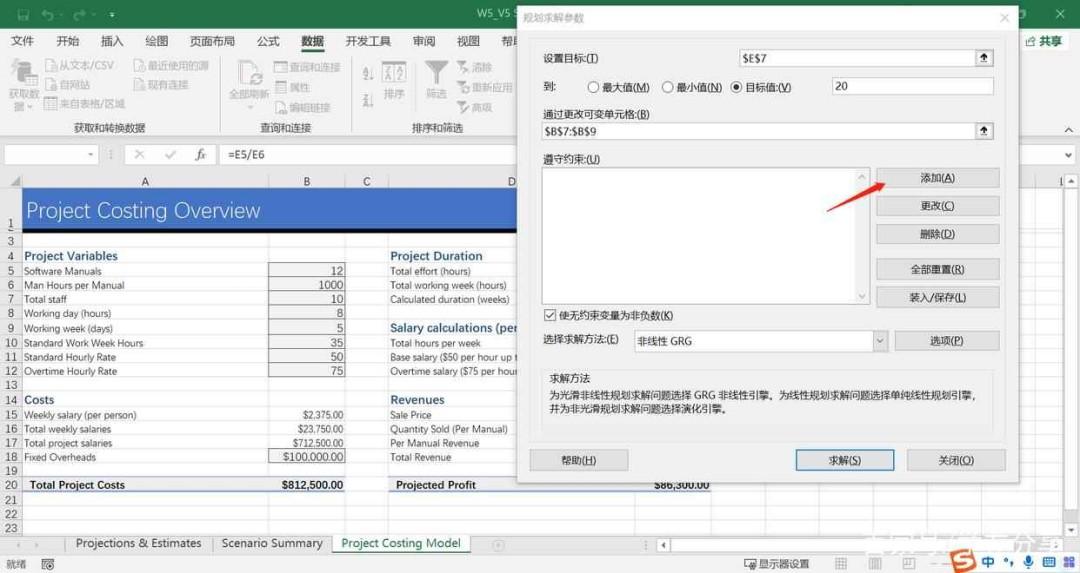Open connection 属性

[293, 87]
